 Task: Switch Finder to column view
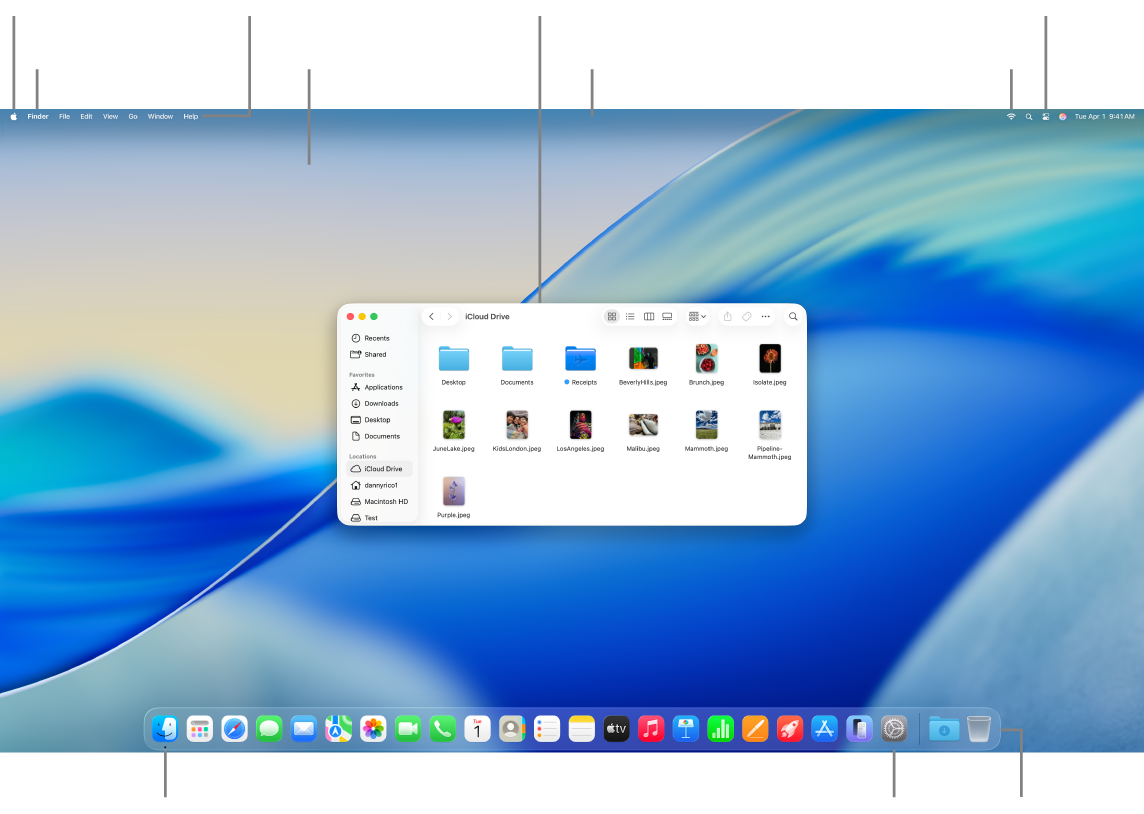(x=649, y=317)
